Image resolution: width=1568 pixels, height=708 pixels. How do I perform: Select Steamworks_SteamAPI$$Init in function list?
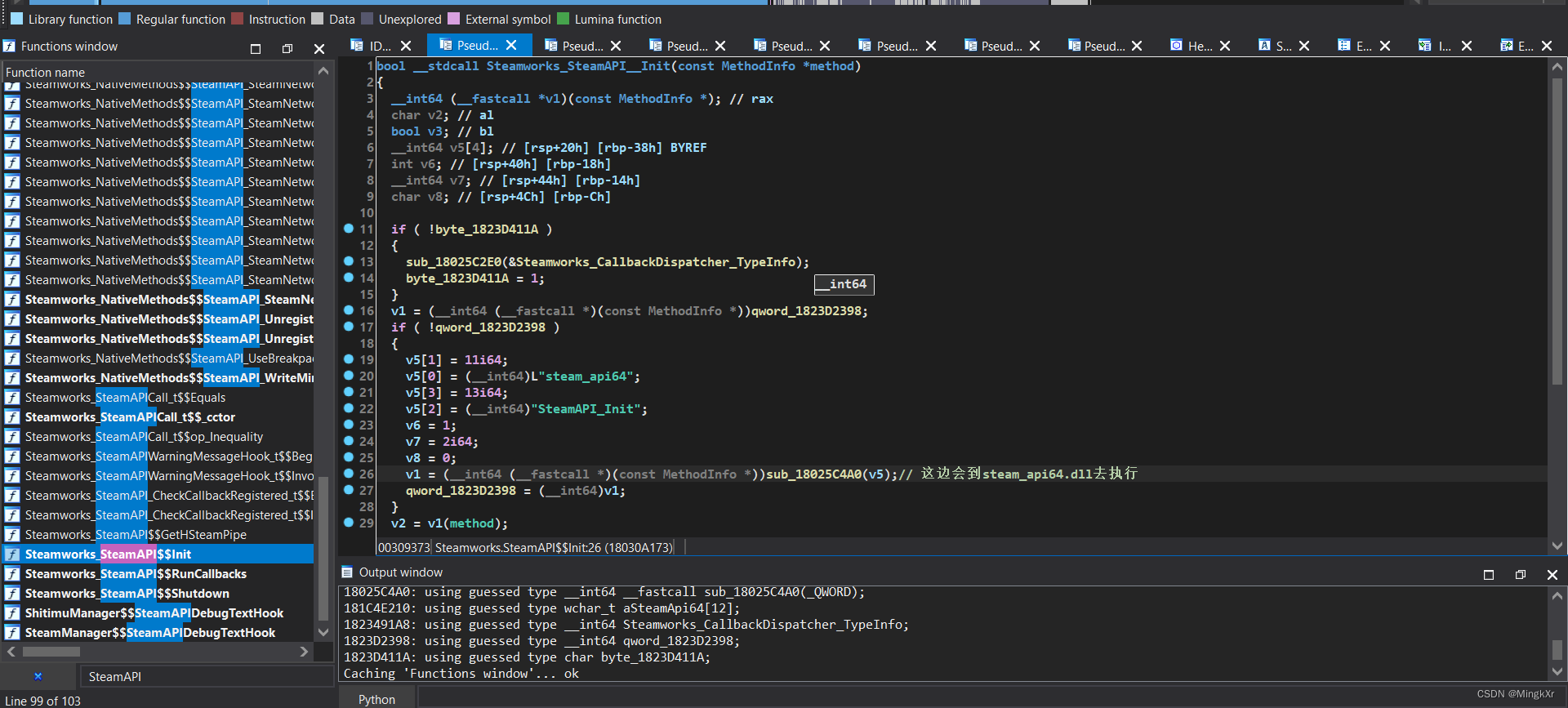tap(158, 554)
